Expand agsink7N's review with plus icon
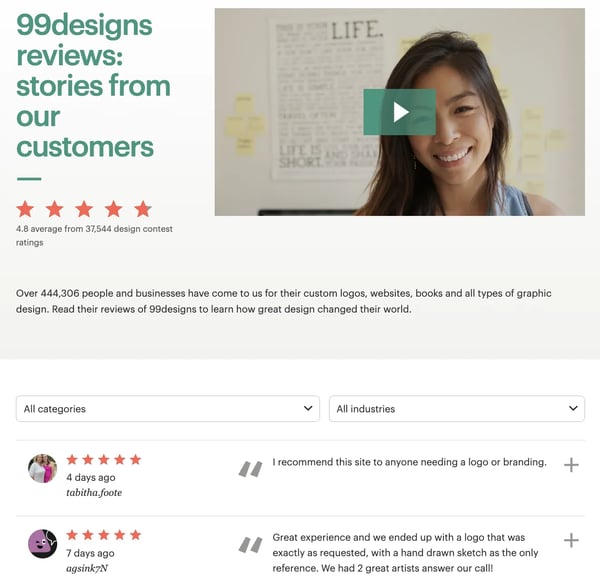 (571, 541)
